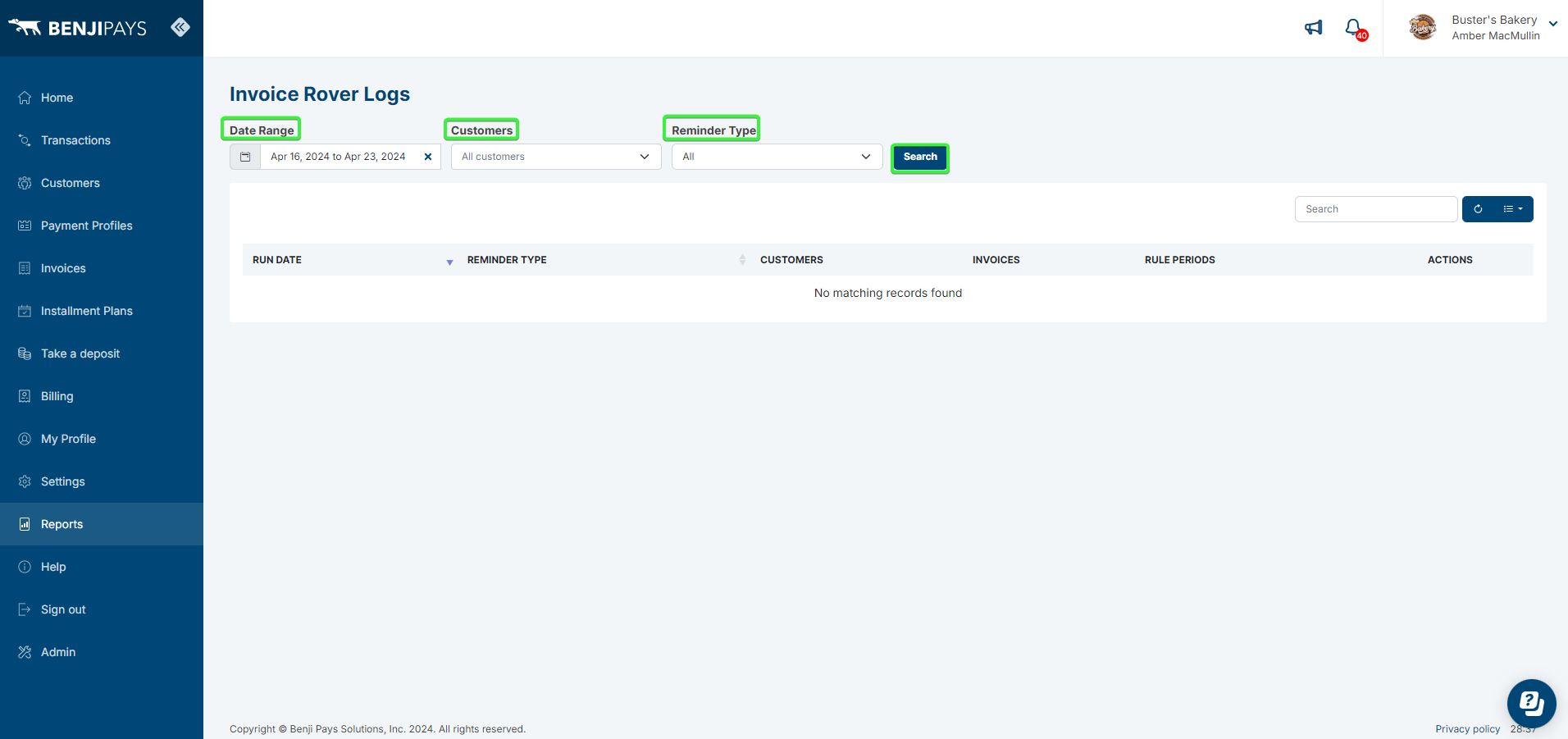This screenshot has width=1568, height=739.
Task: Click the Reminder Type filter label
Action: click(x=713, y=130)
